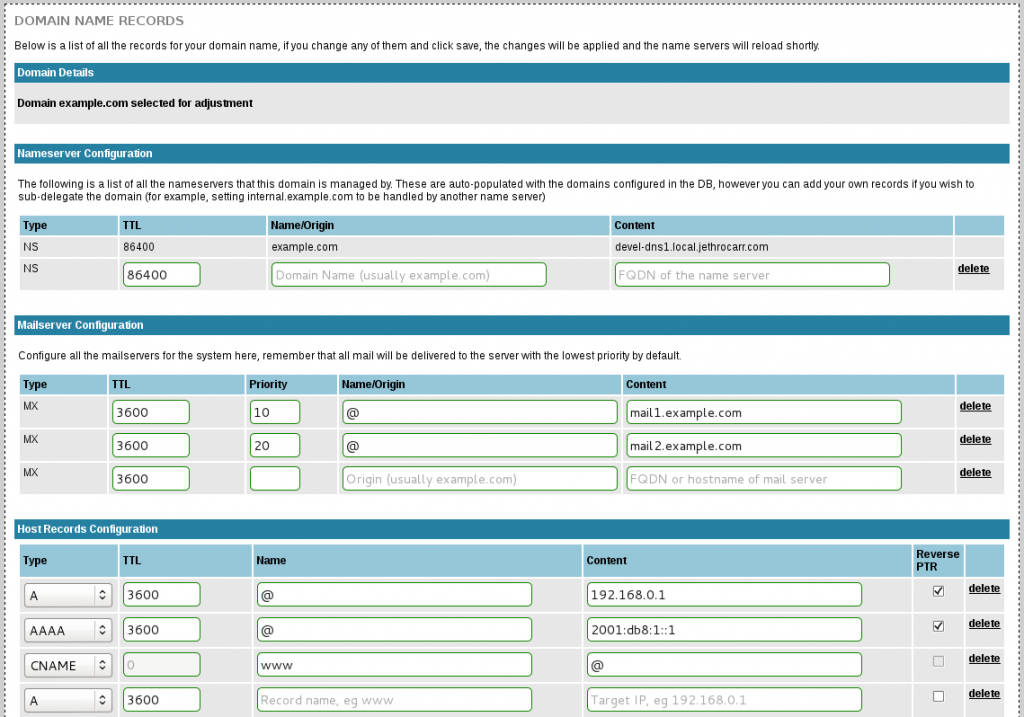Delete the 2001:db8:1::1 AAAA record
Viewport: 1024px width, 717px height.
tap(984, 623)
